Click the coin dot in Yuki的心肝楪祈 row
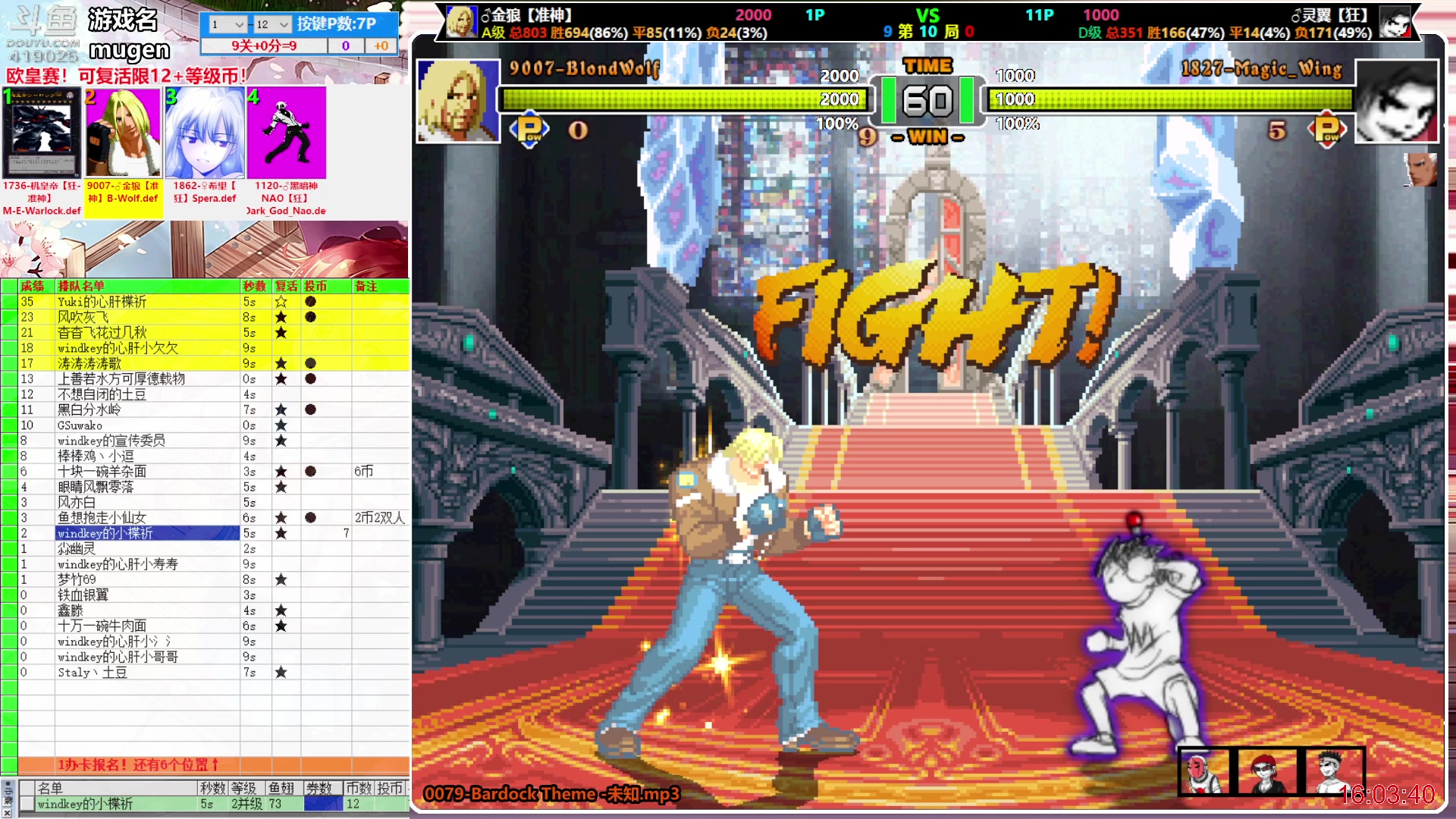This screenshot has width=1456, height=819. (310, 302)
